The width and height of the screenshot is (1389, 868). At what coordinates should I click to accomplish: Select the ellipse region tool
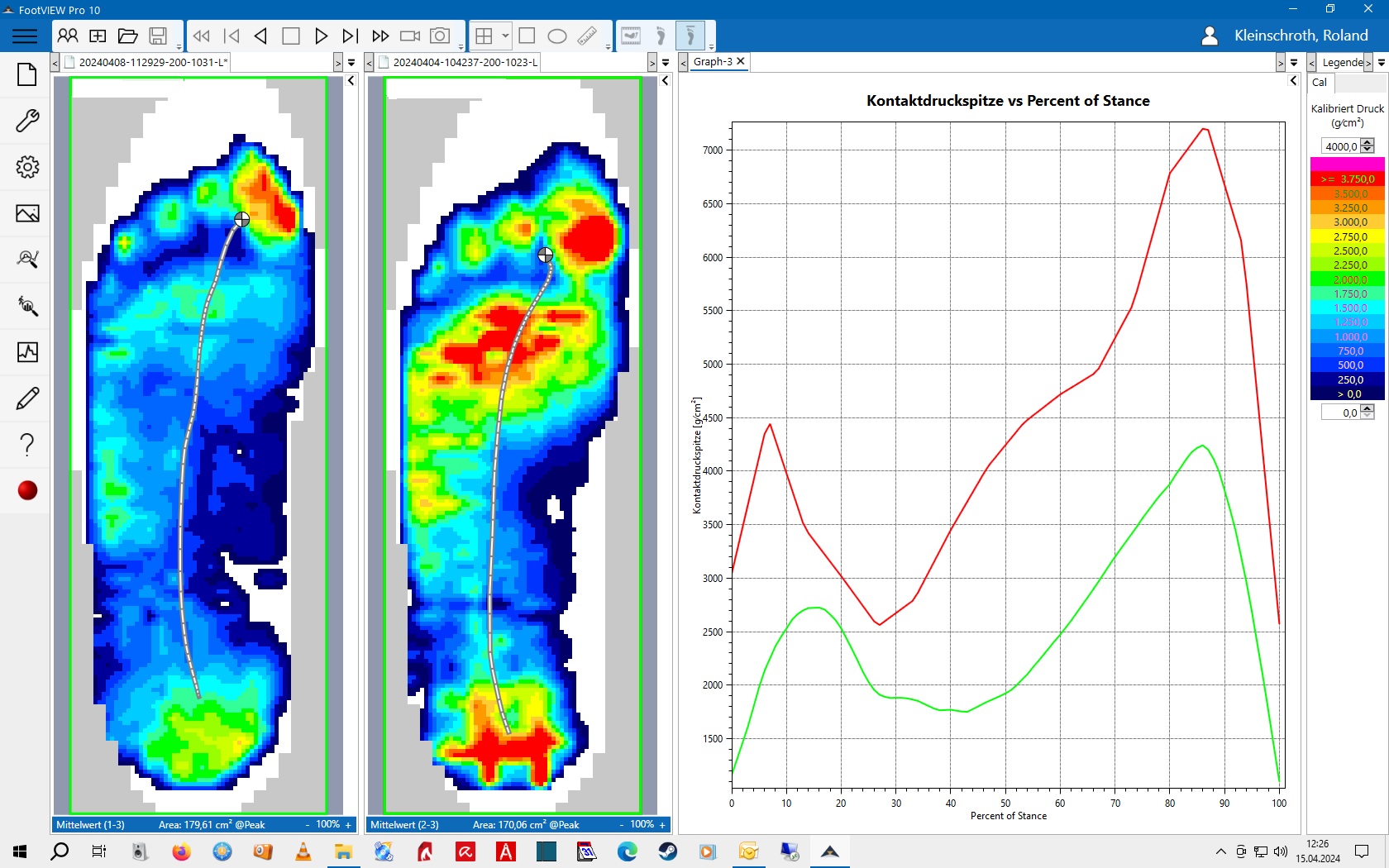point(557,36)
